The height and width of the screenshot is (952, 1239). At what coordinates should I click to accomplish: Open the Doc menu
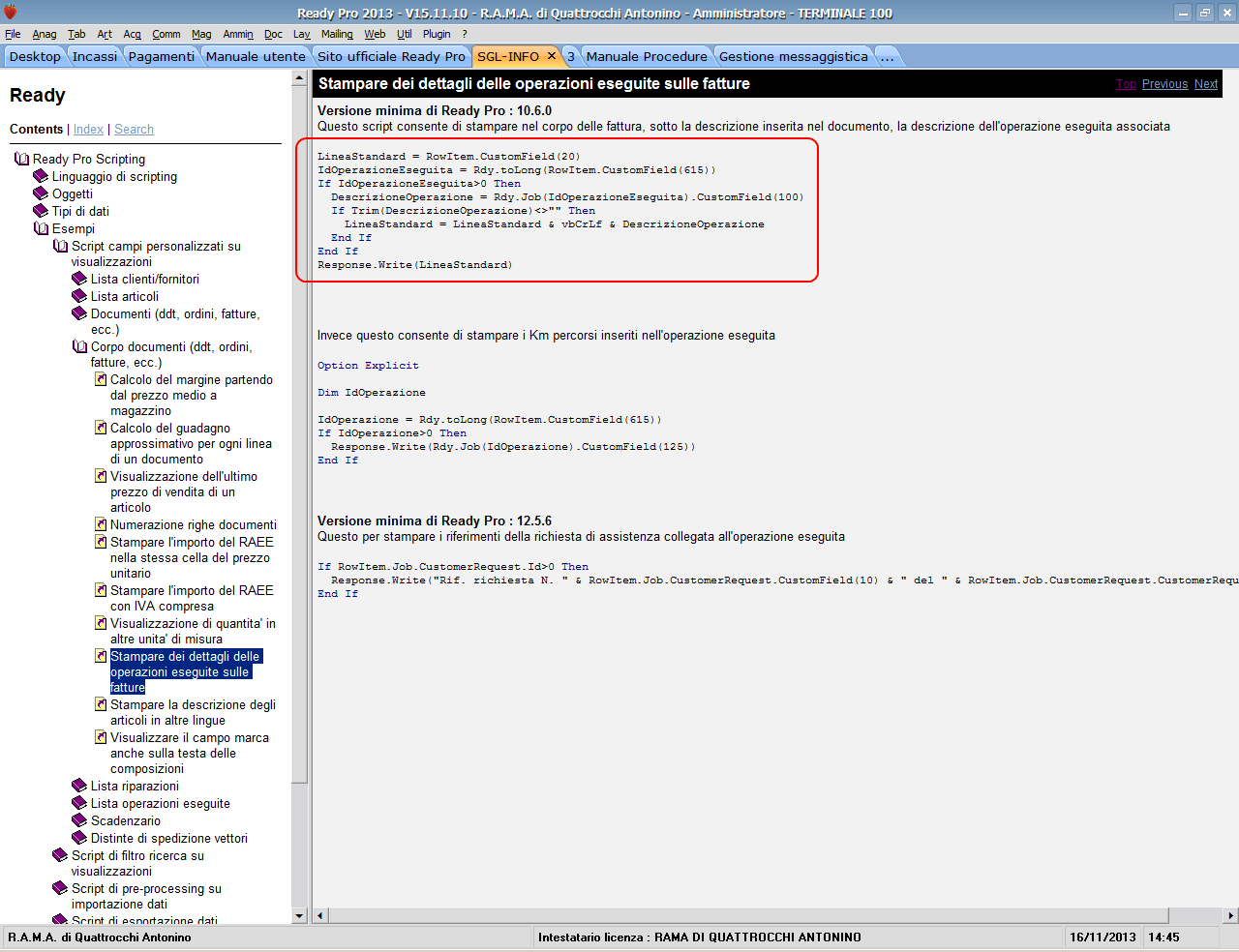click(273, 34)
